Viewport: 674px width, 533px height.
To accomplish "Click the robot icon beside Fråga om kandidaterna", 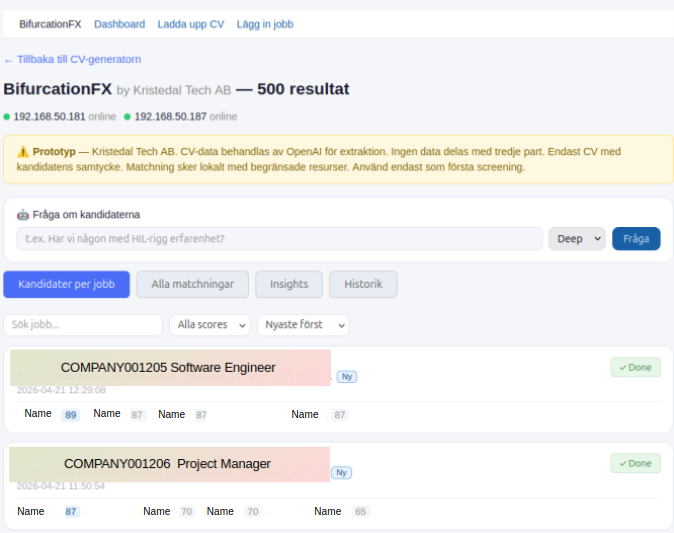I will point(23,214).
